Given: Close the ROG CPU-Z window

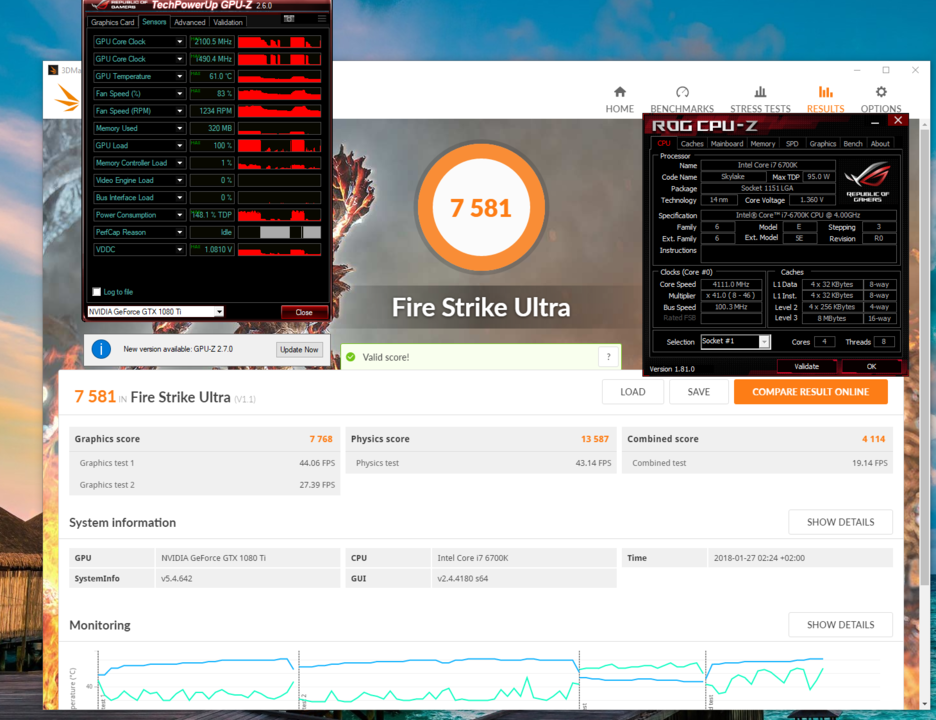Looking at the screenshot, I should coord(898,121).
